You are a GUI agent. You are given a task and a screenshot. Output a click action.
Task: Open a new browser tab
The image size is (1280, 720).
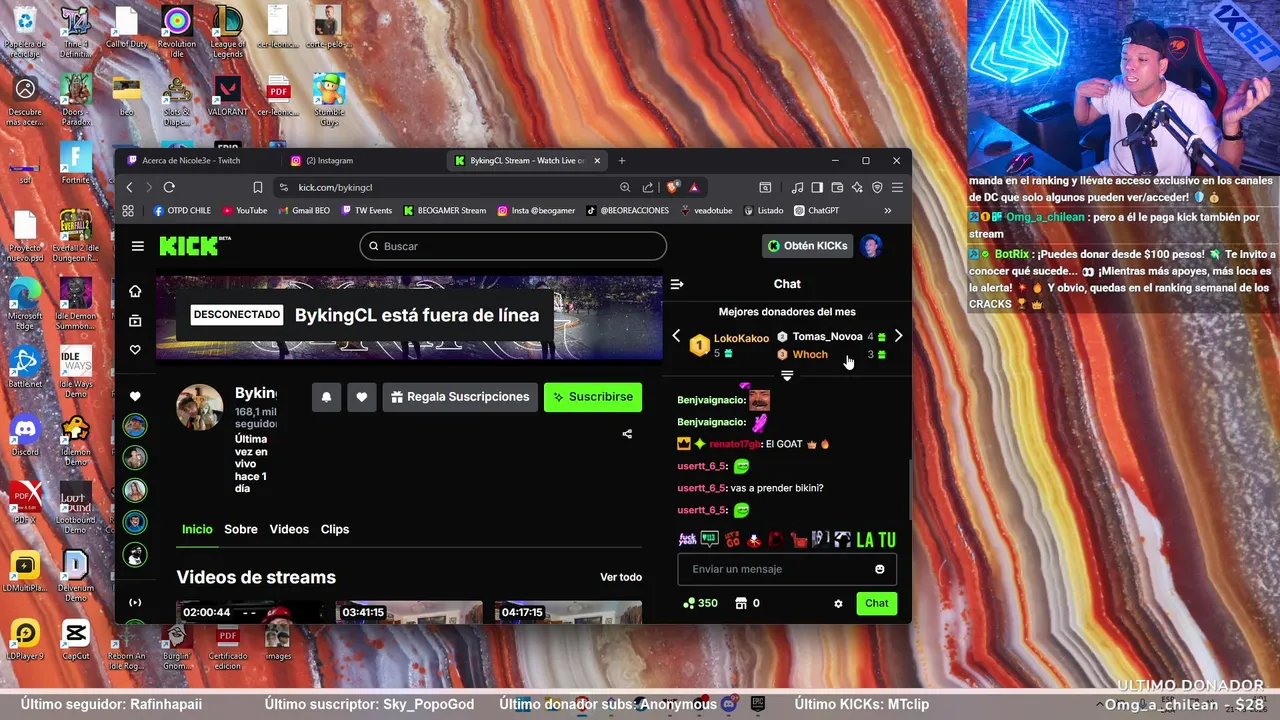coord(621,160)
